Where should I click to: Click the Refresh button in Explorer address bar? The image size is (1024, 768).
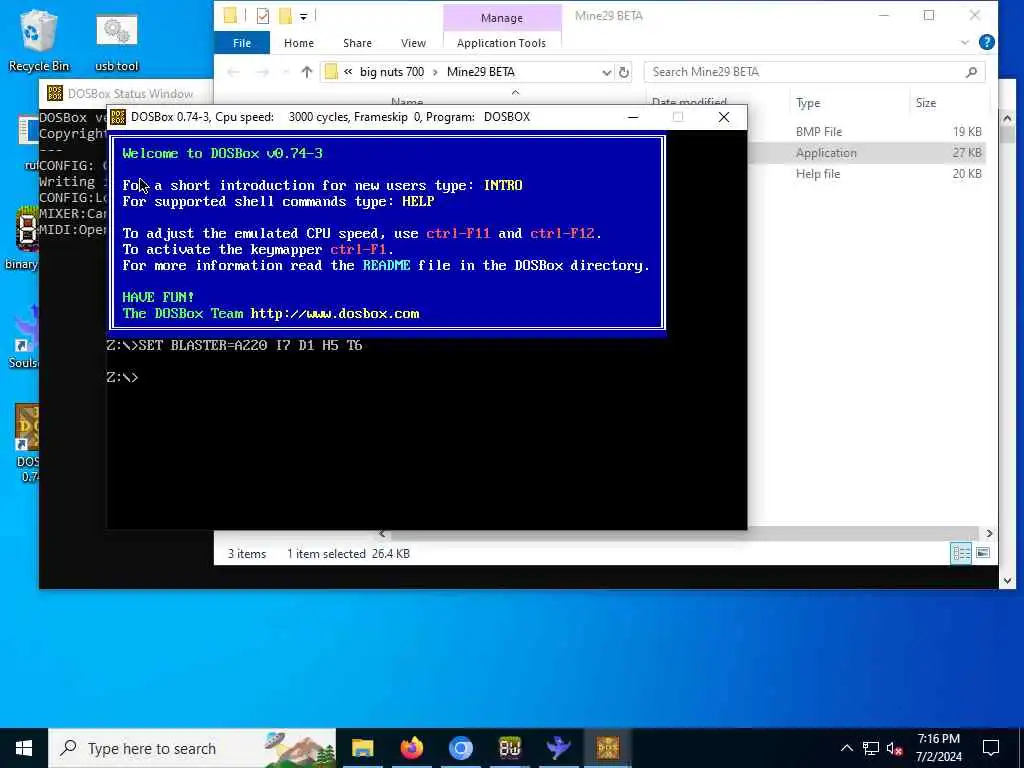pos(624,72)
